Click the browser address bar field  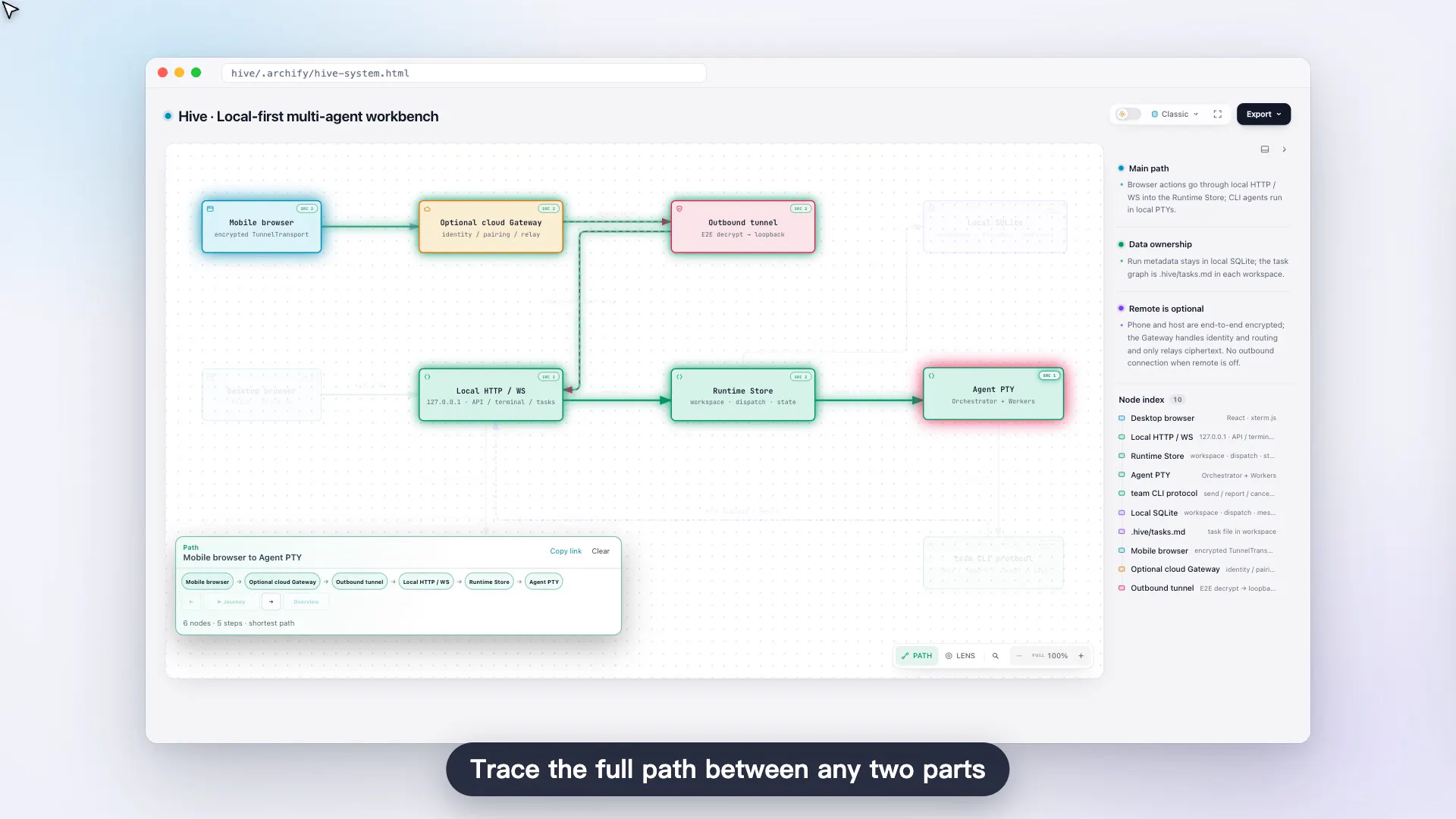coord(464,73)
